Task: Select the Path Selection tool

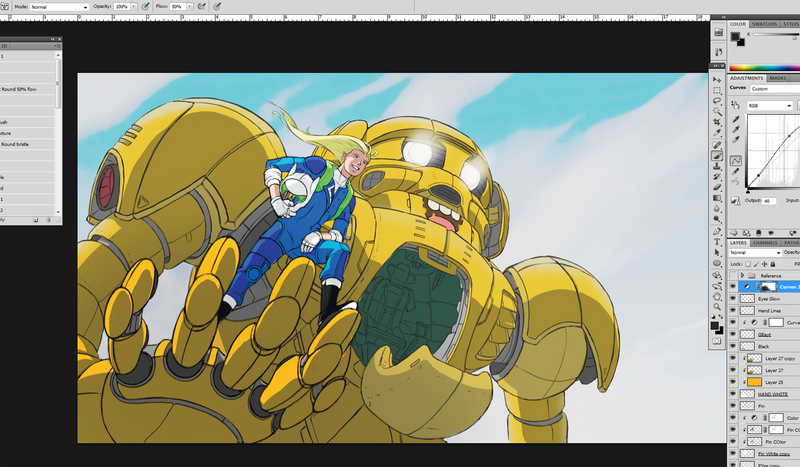Action: click(x=717, y=253)
